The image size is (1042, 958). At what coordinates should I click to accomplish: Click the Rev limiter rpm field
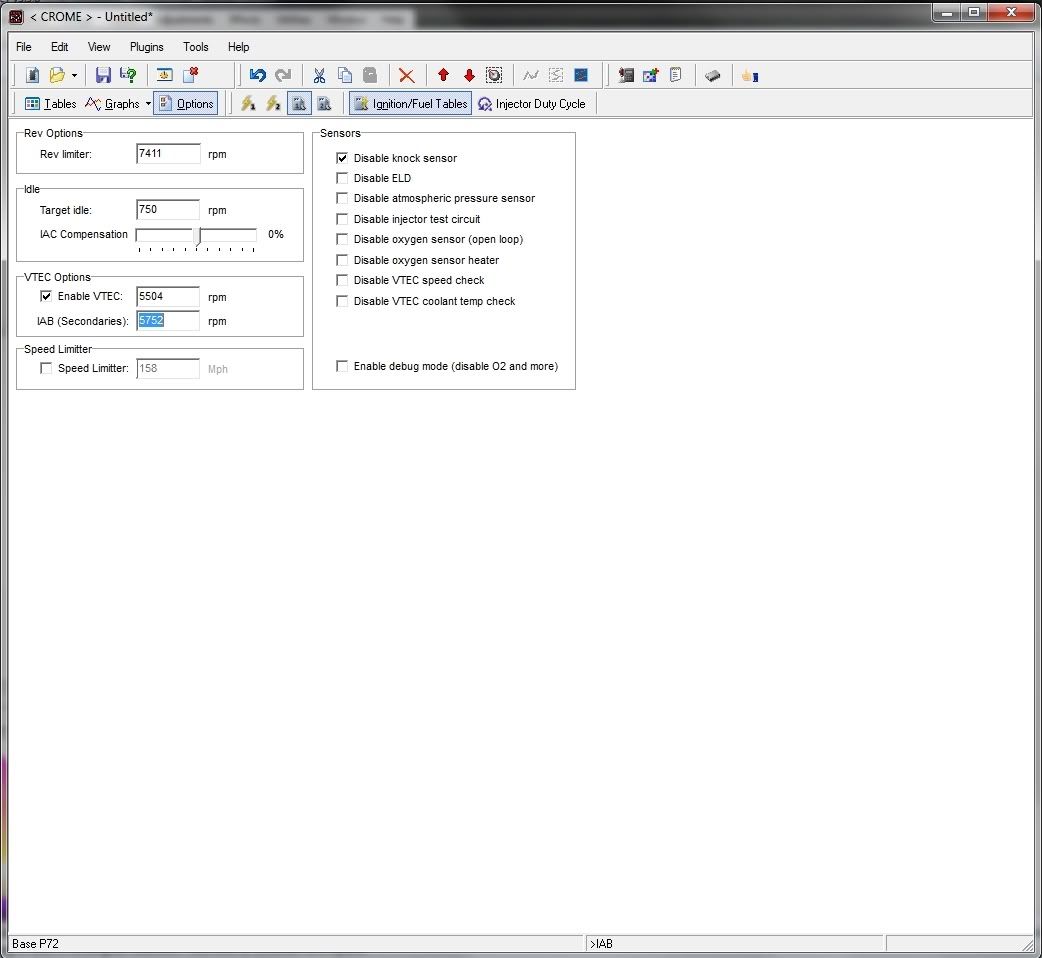168,153
